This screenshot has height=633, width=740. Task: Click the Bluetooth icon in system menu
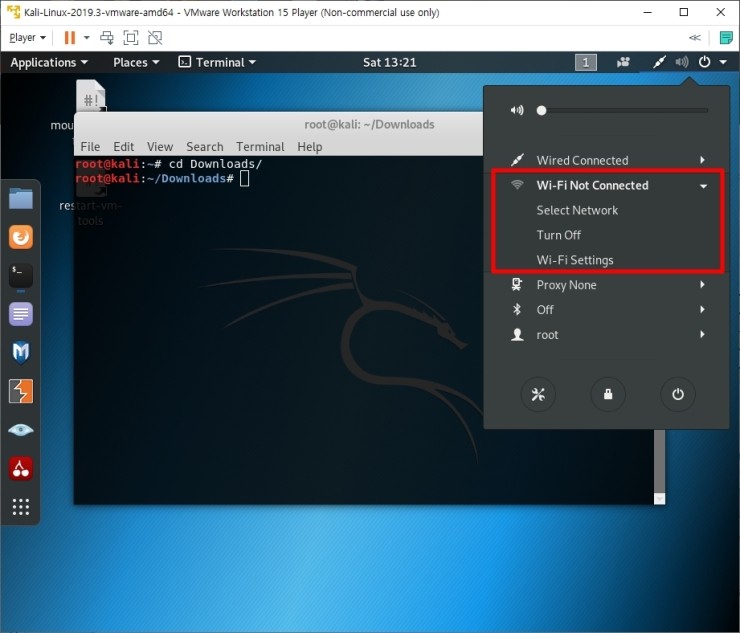[517, 310]
